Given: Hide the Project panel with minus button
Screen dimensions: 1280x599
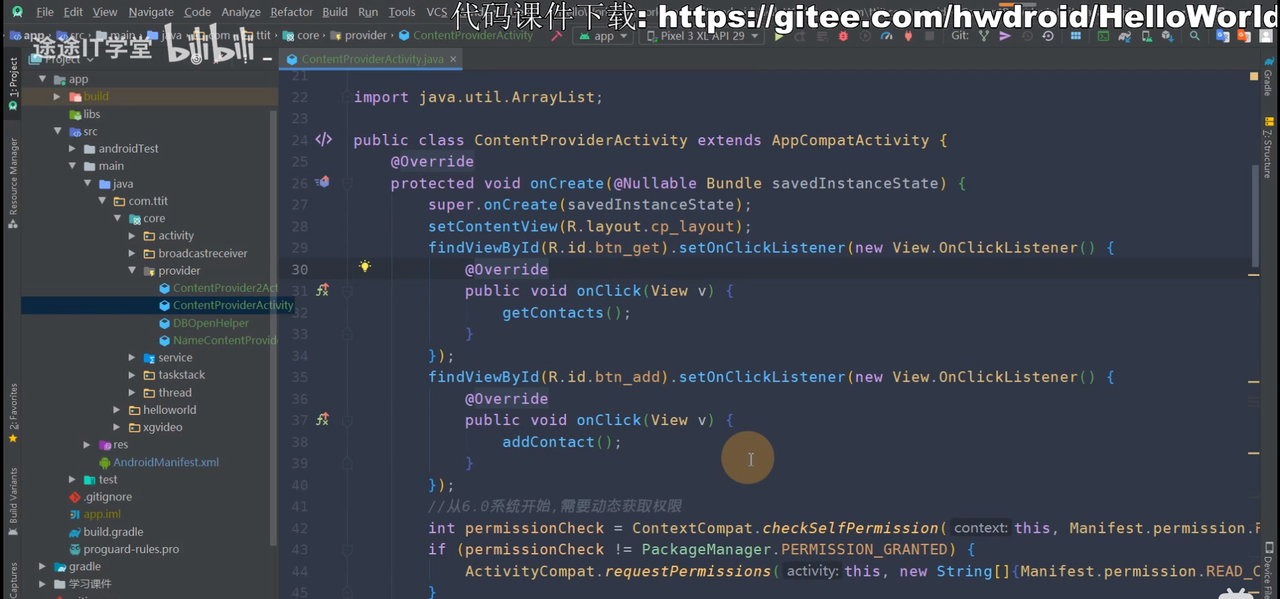Looking at the screenshot, I should [x=265, y=59].
